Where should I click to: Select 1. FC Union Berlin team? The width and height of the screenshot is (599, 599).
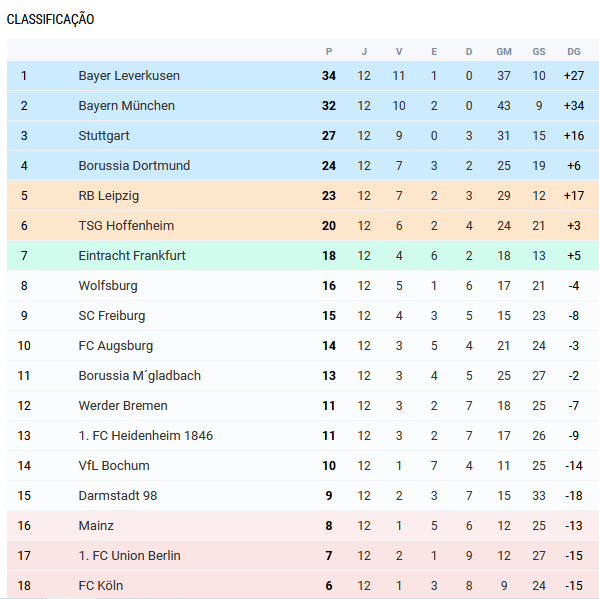pyautogui.click(x=129, y=555)
